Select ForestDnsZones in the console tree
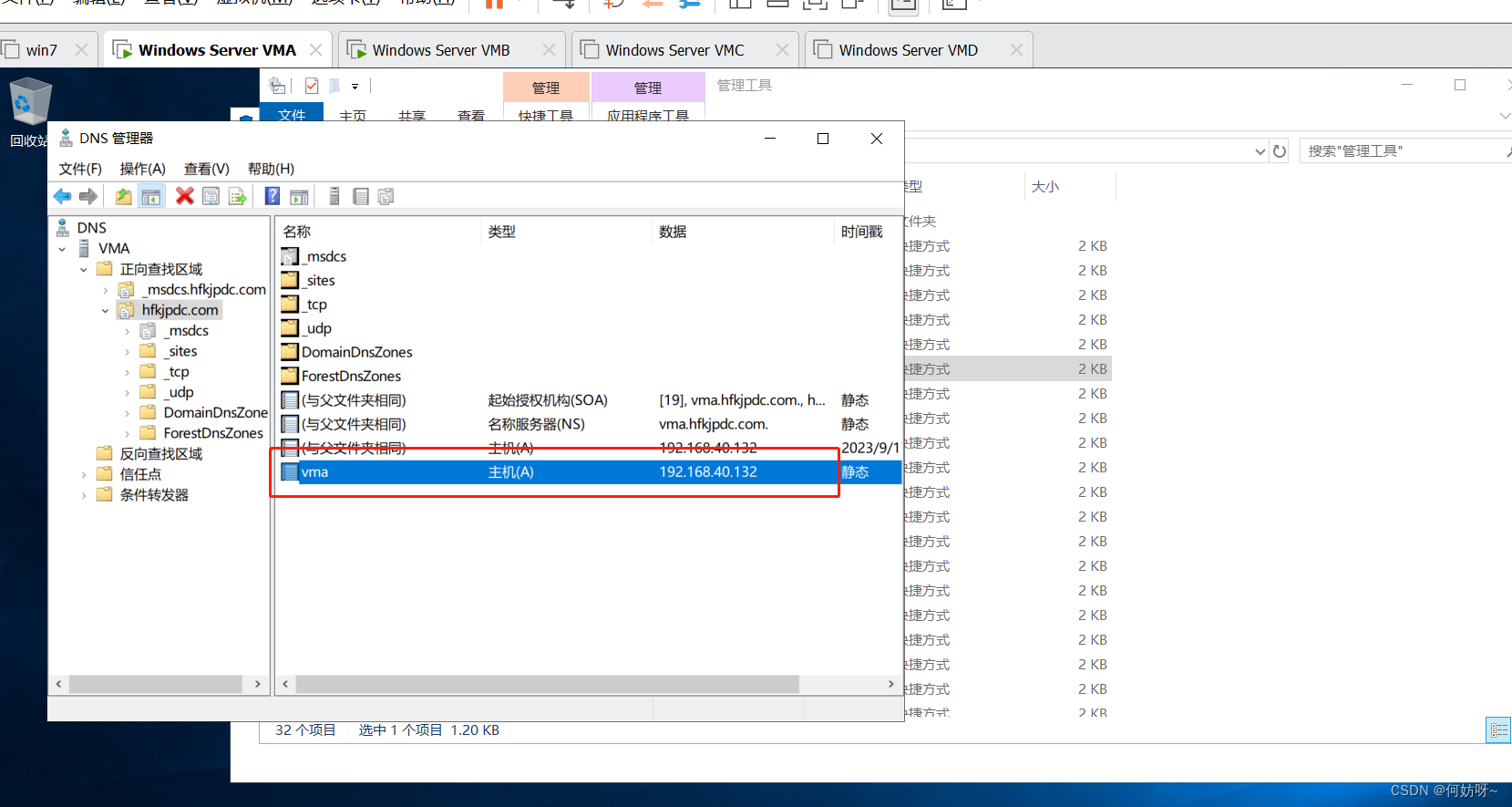The height and width of the screenshot is (807, 1512). [x=213, y=433]
